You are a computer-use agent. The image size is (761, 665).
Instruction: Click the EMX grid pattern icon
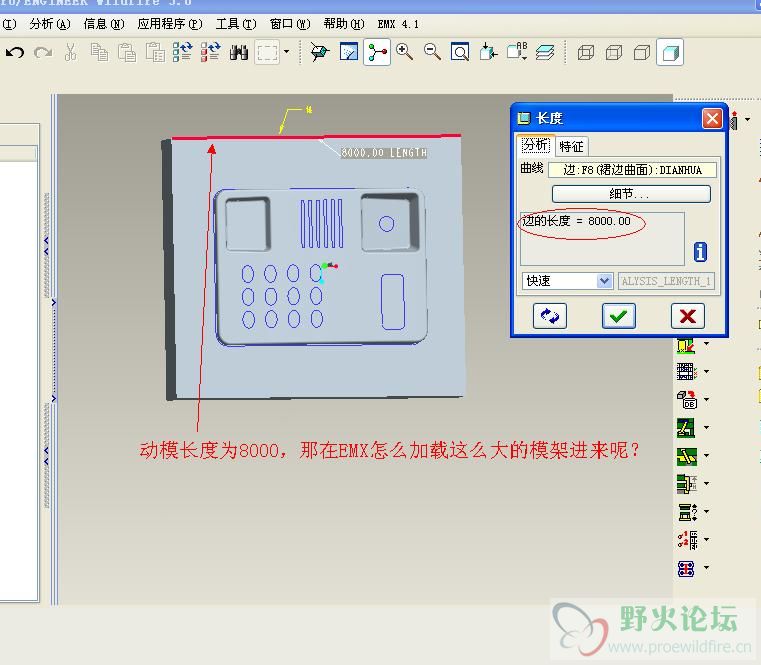pyautogui.click(x=686, y=372)
